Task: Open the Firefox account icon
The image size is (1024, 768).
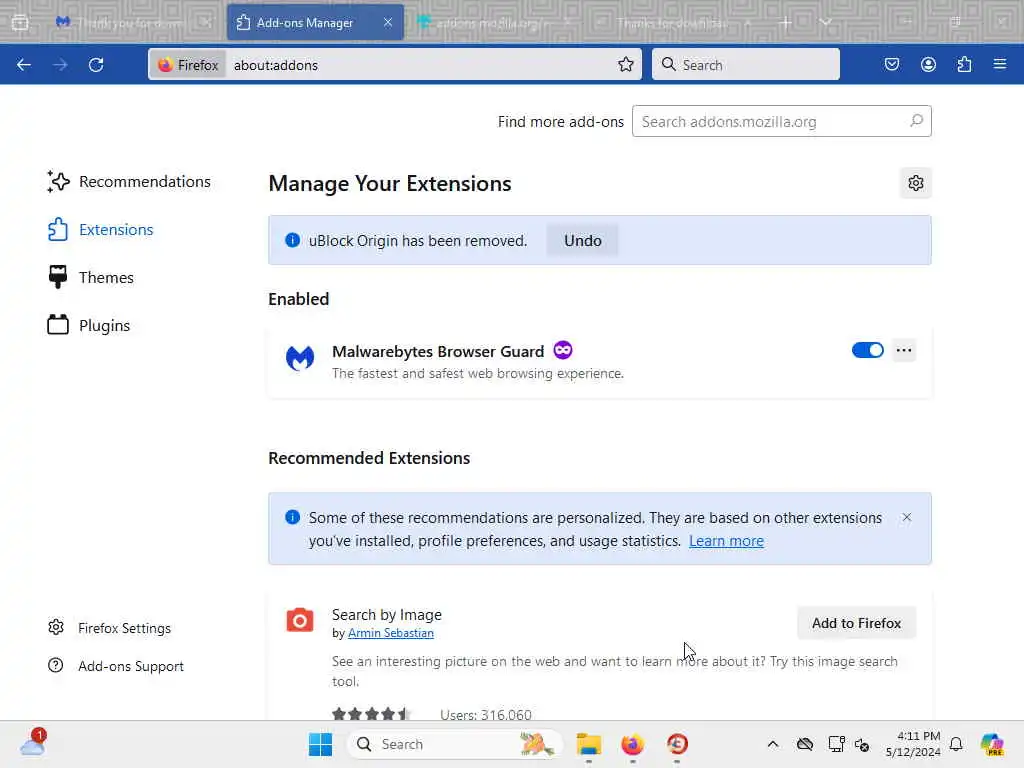Action: click(x=928, y=64)
